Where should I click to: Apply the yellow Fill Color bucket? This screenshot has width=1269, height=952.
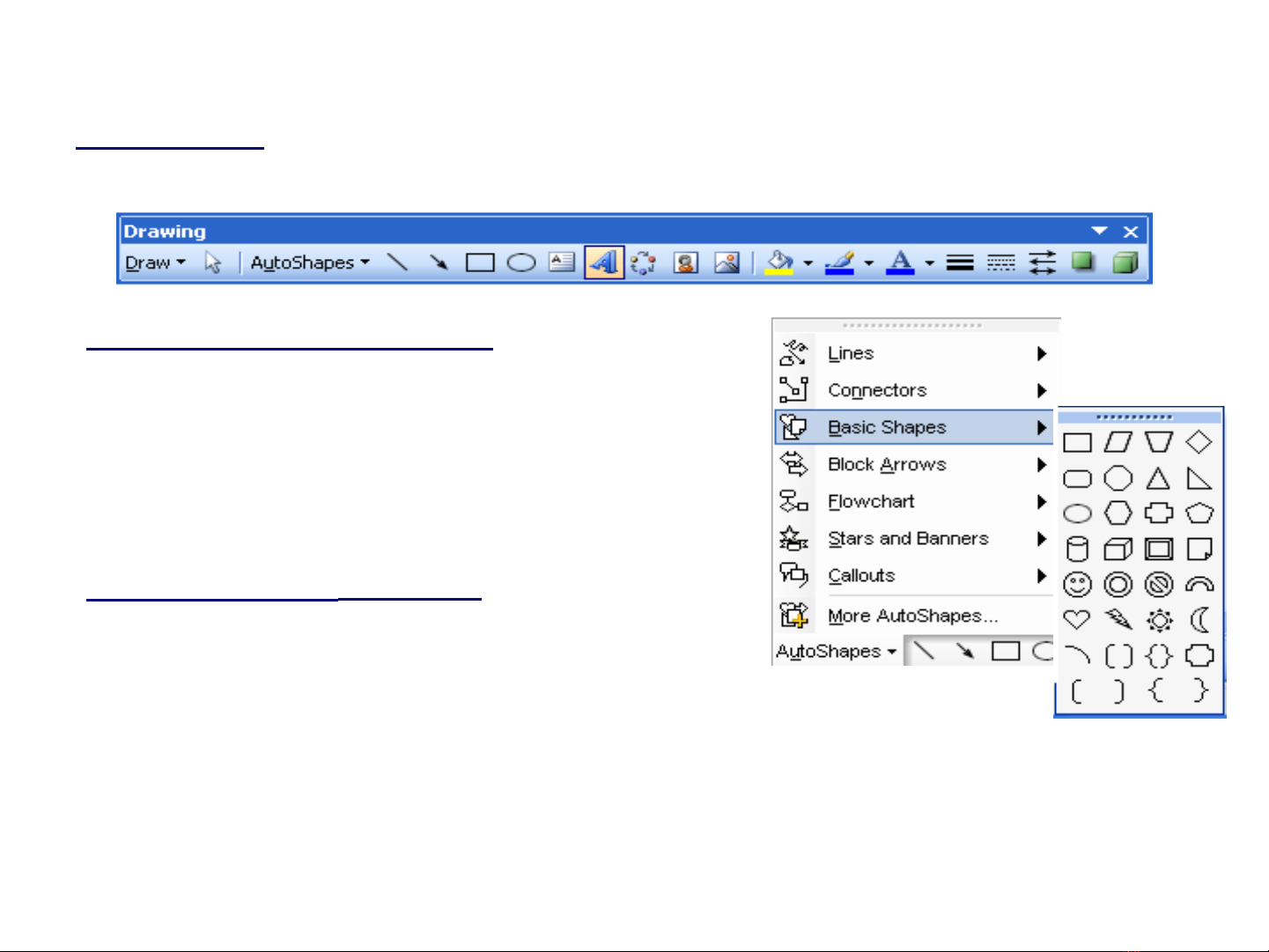[779, 262]
